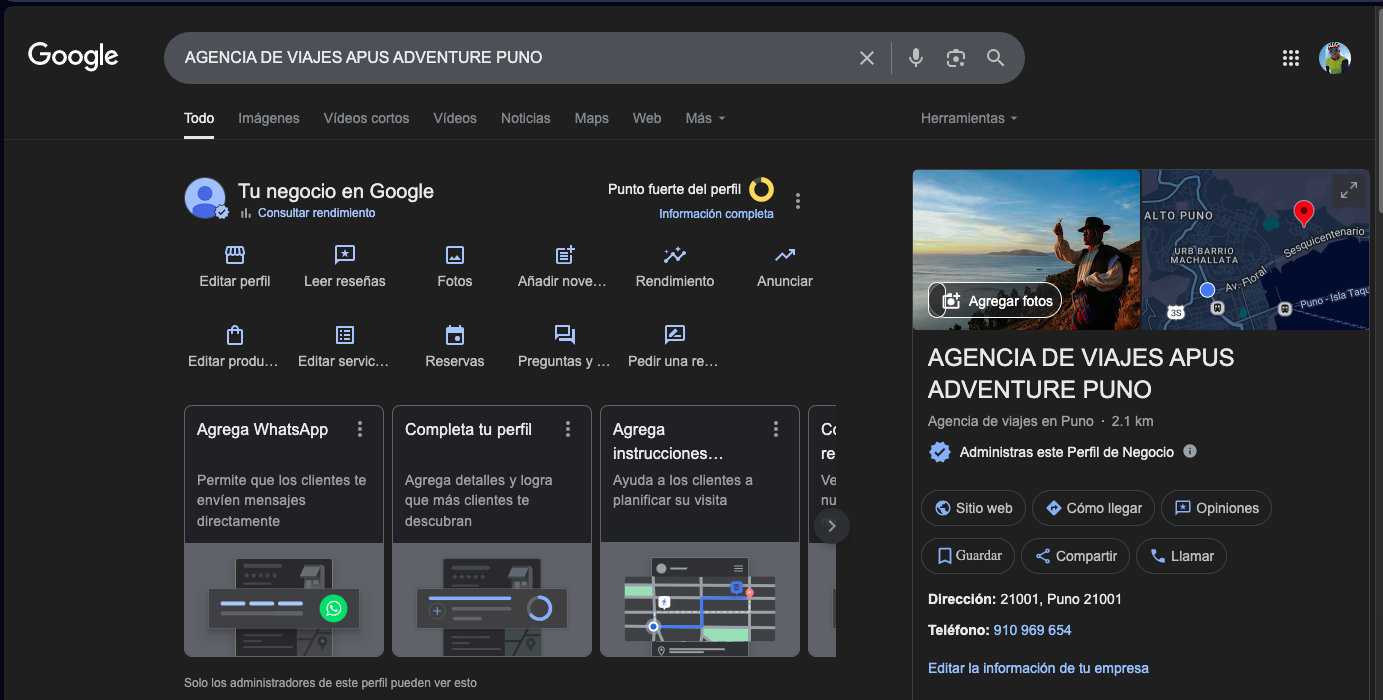Open the Completa tu perfil card
The image size is (1383, 700).
click(x=492, y=531)
